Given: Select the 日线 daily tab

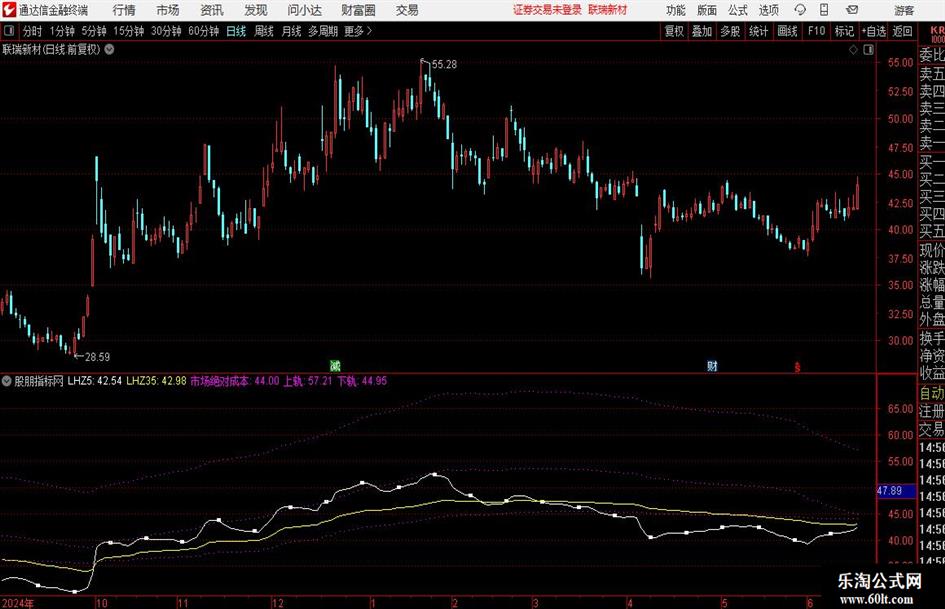Looking at the screenshot, I should 236,31.
